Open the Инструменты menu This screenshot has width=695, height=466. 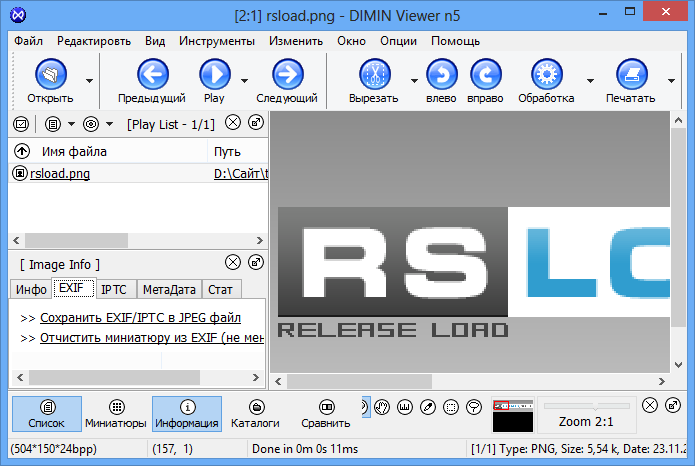[217, 41]
